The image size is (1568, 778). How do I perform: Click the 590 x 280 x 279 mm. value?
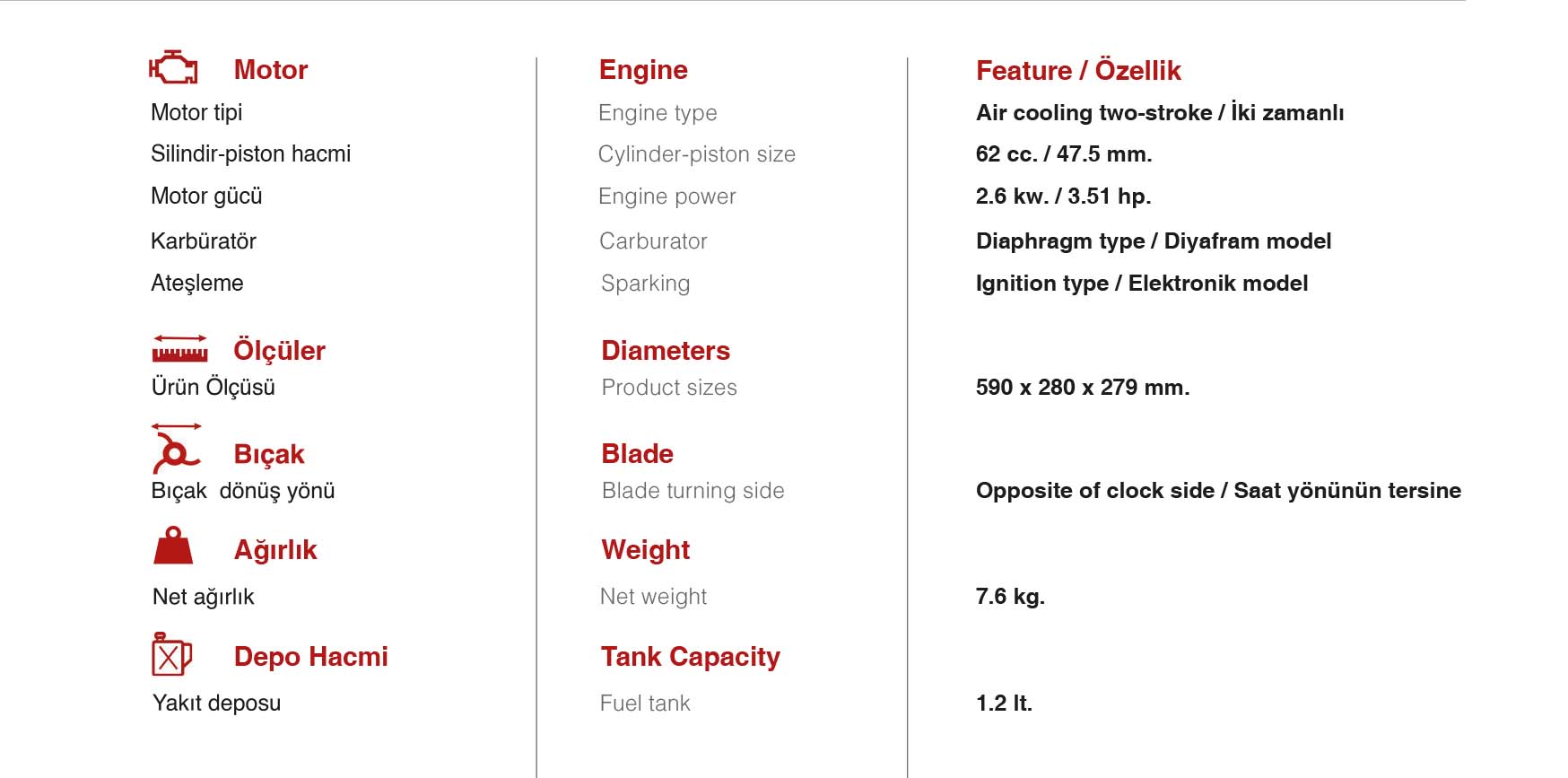coord(1083,388)
